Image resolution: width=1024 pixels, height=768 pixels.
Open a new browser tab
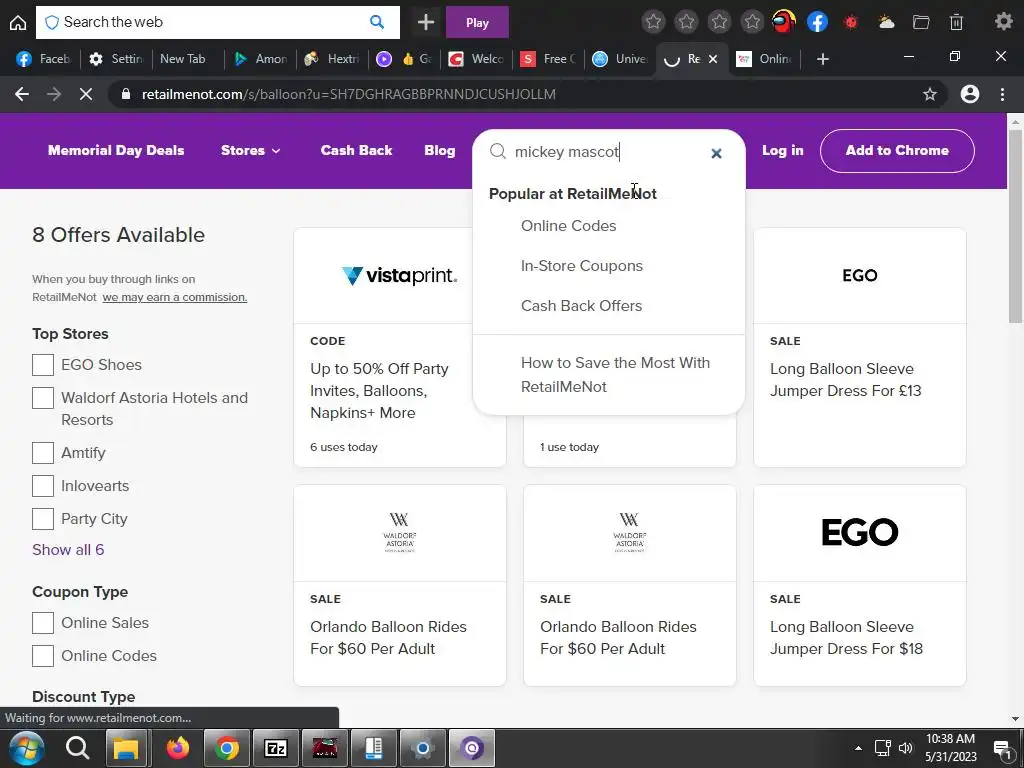(823, 59)
